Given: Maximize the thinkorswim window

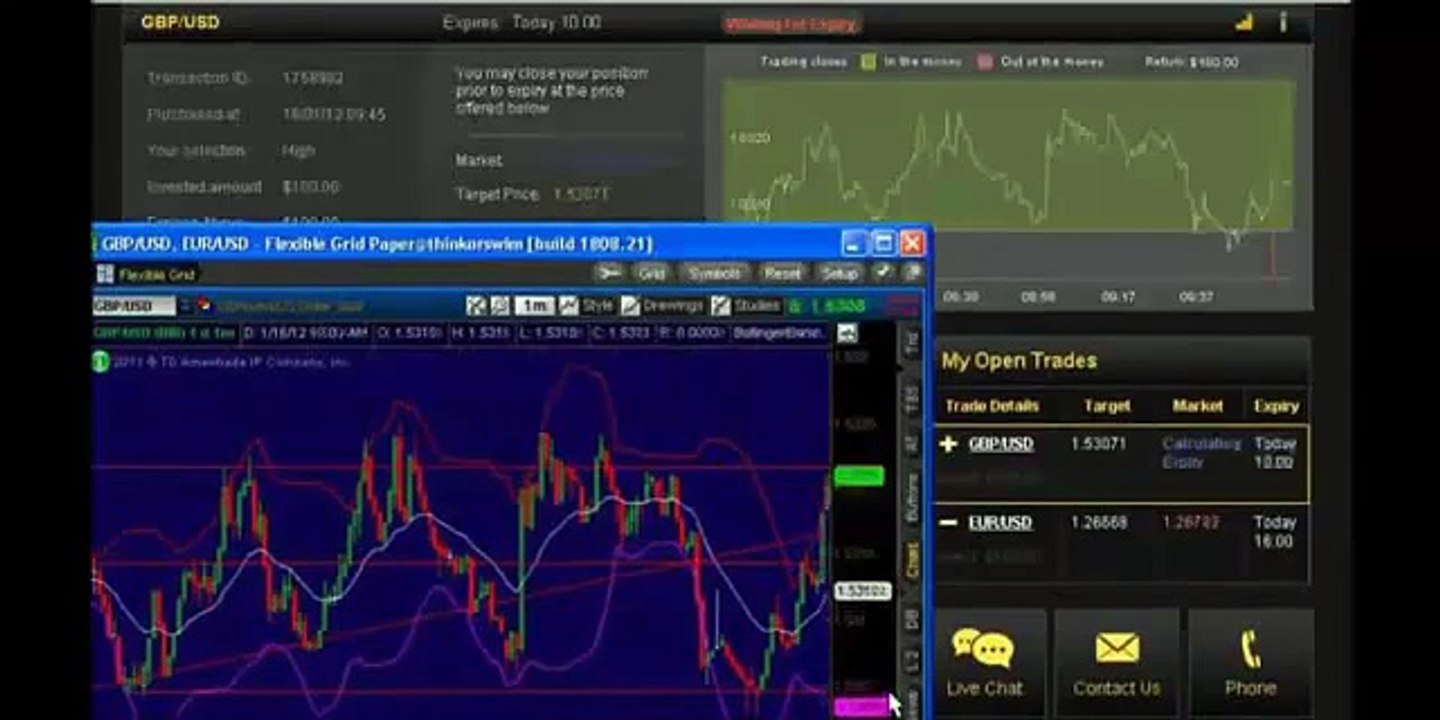Looking at the screenshot, I should click(883, 243).
